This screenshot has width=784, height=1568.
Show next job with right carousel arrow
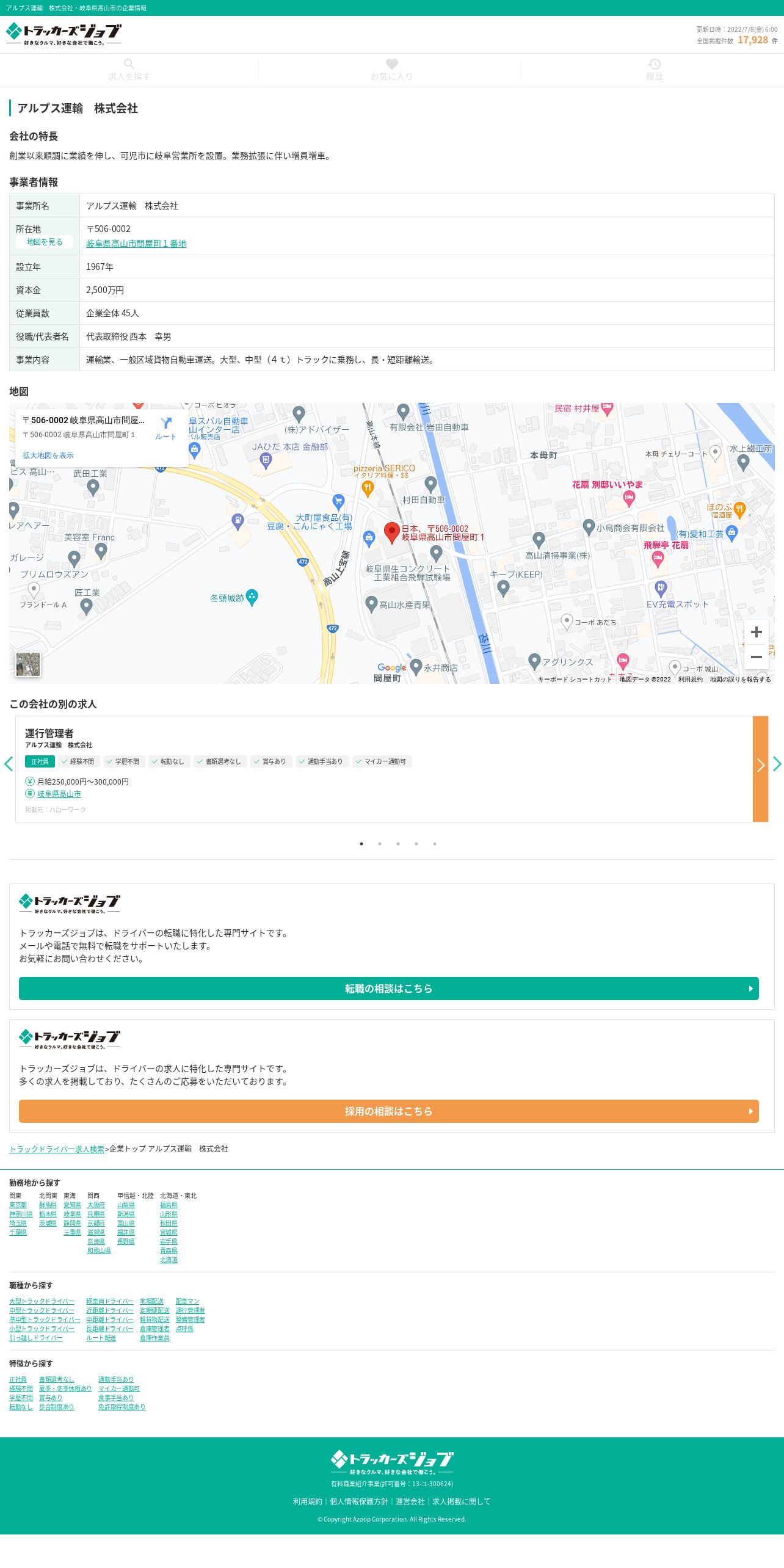click(777, 764)
